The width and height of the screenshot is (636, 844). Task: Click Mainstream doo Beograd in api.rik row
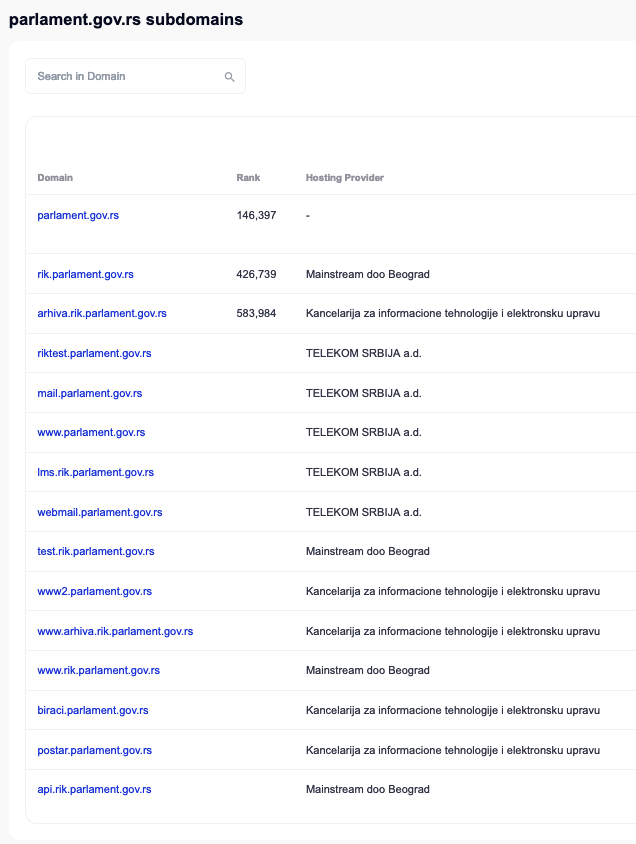(x=368, y=789)
